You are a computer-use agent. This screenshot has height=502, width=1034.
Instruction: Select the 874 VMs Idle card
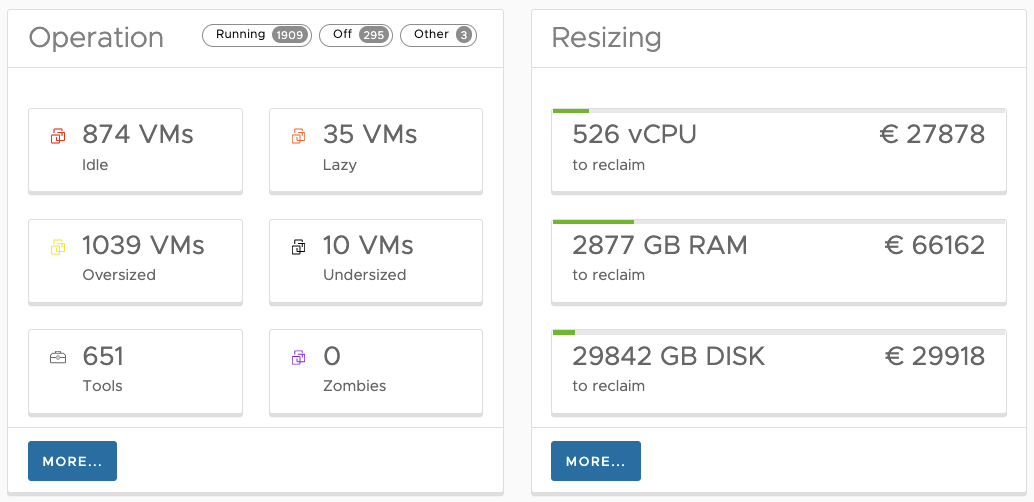point(135,151)
